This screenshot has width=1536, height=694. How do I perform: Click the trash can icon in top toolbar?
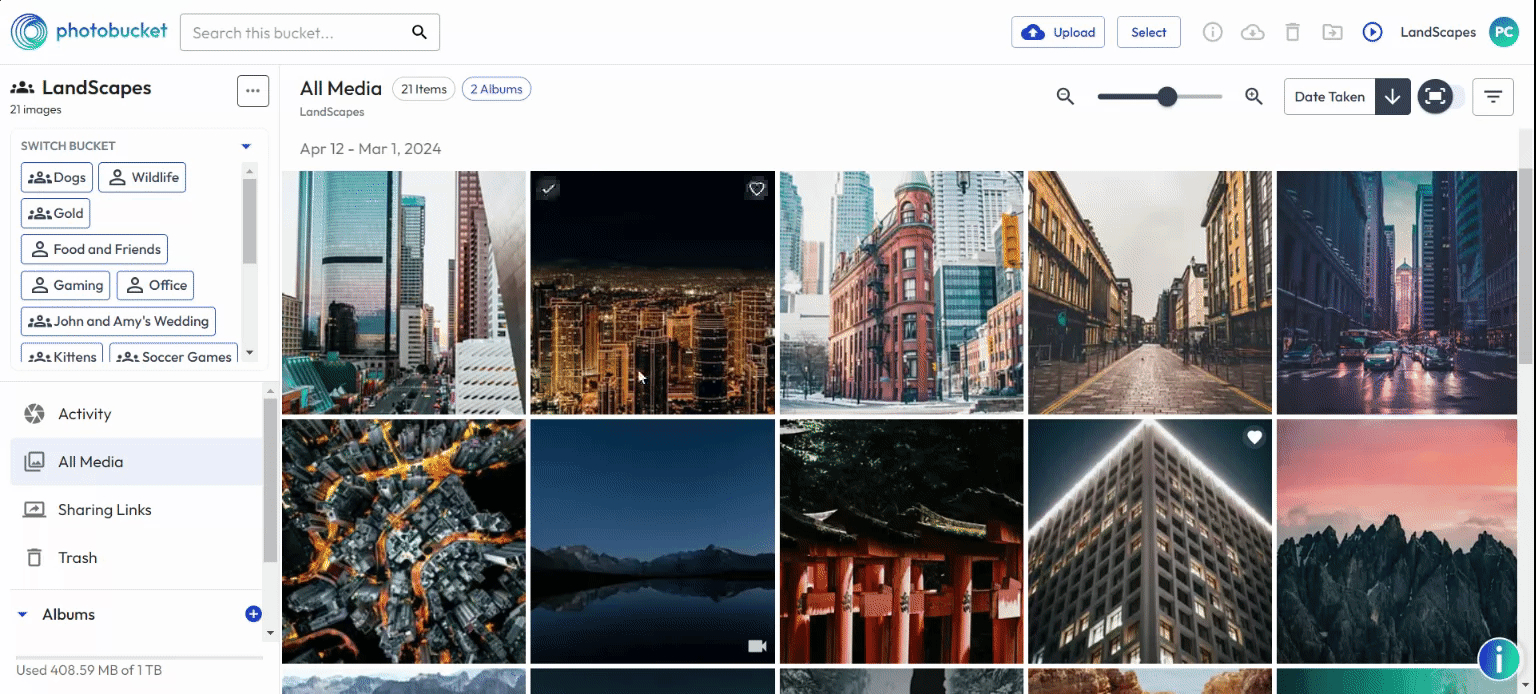pos(1292,32)
